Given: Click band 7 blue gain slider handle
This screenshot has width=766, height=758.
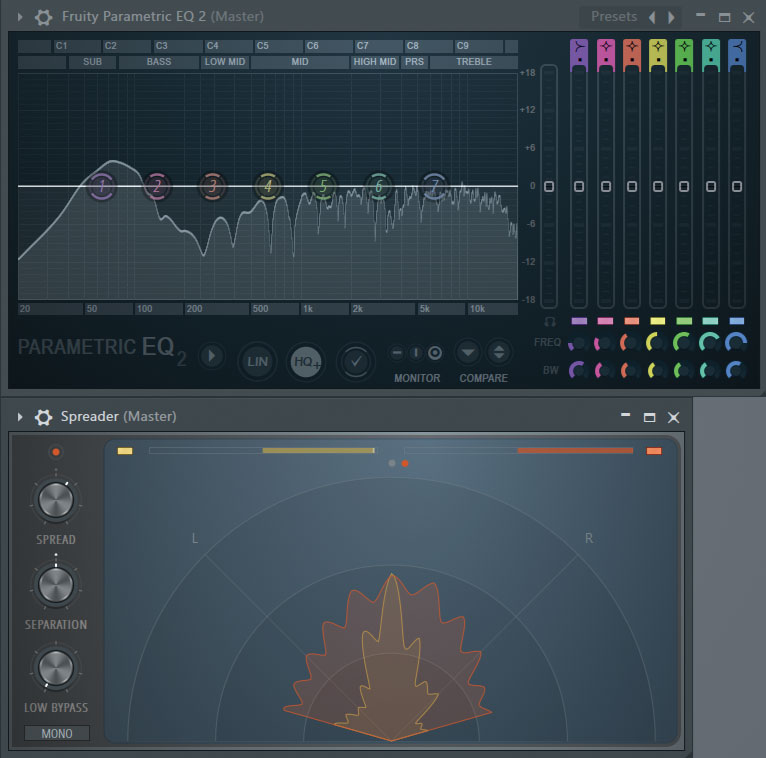Looking at the screenshot, I should 737,186.
